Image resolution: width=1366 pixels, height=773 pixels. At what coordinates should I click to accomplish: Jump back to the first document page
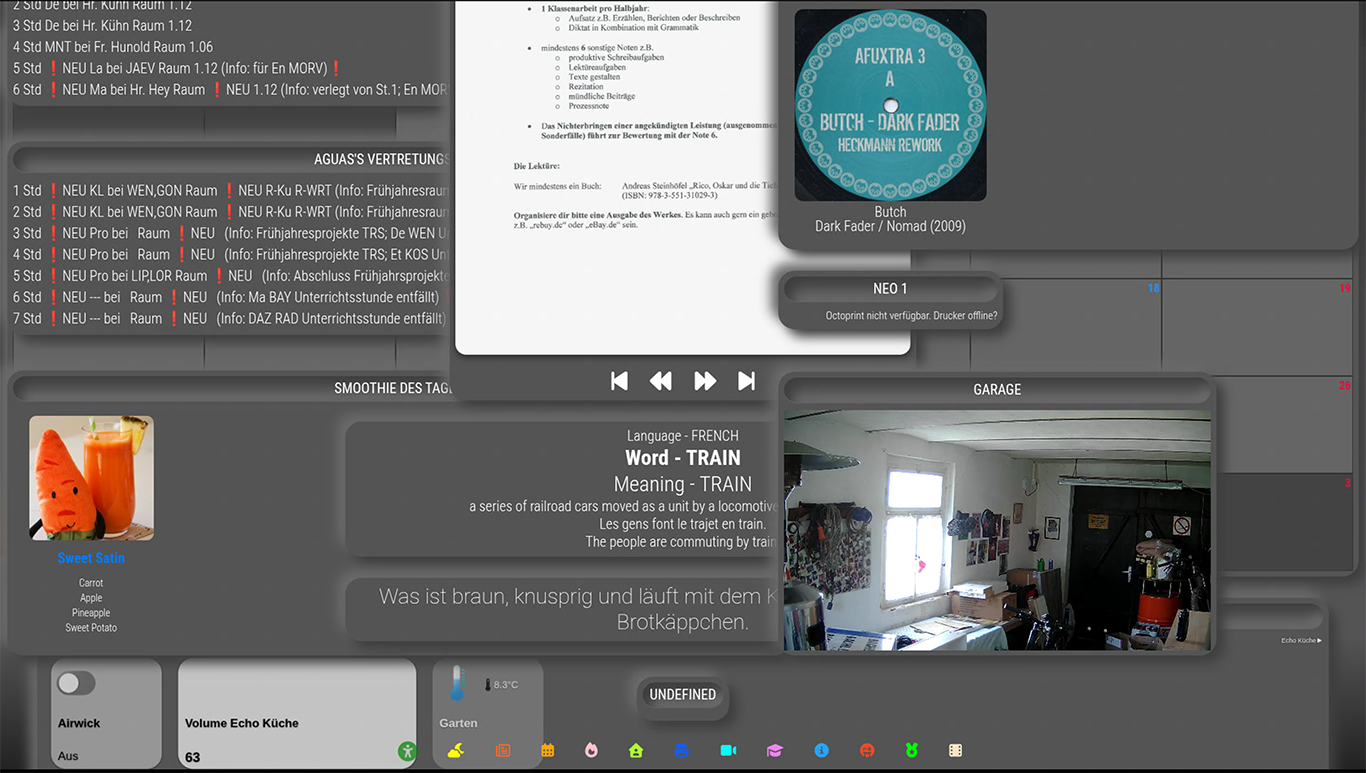click(619, 381)
